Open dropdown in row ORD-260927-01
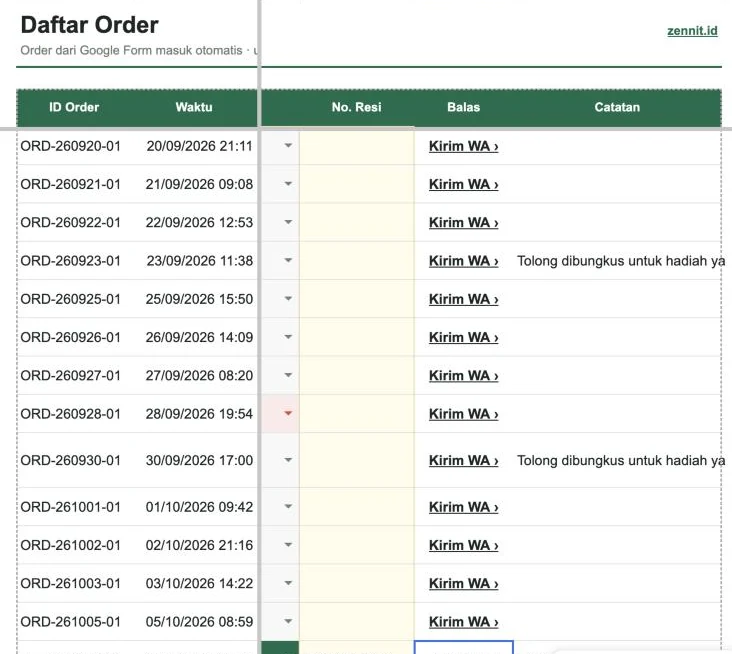732x654 pixels. (x=288, y=375)
